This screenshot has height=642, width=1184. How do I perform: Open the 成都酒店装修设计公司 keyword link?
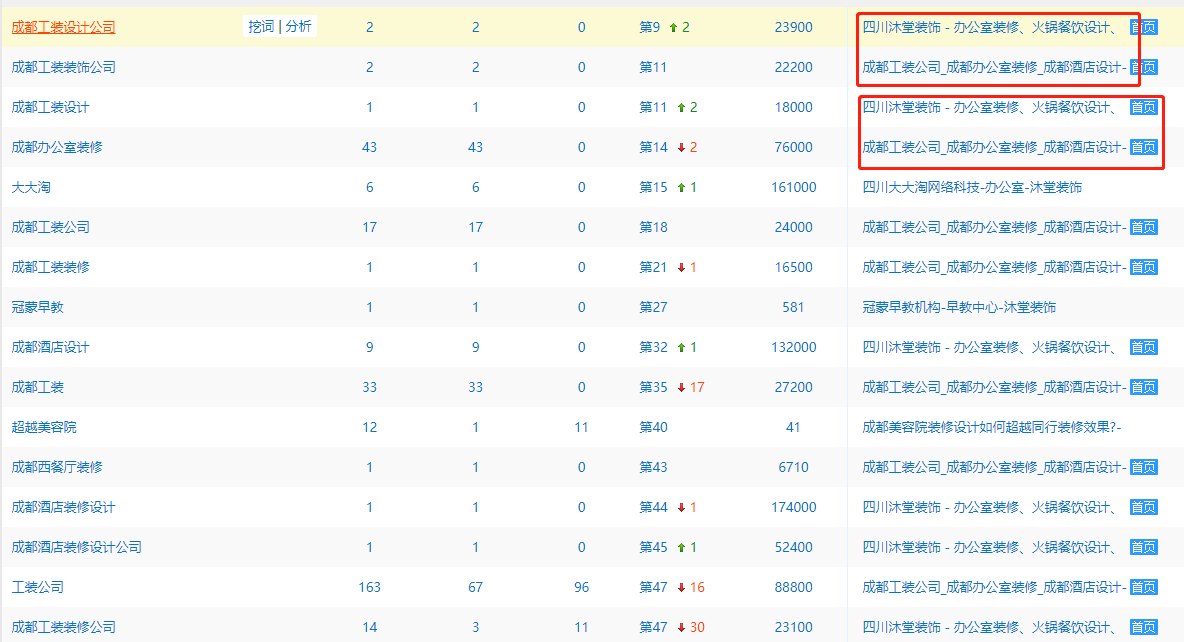click(x=76, y=548)
